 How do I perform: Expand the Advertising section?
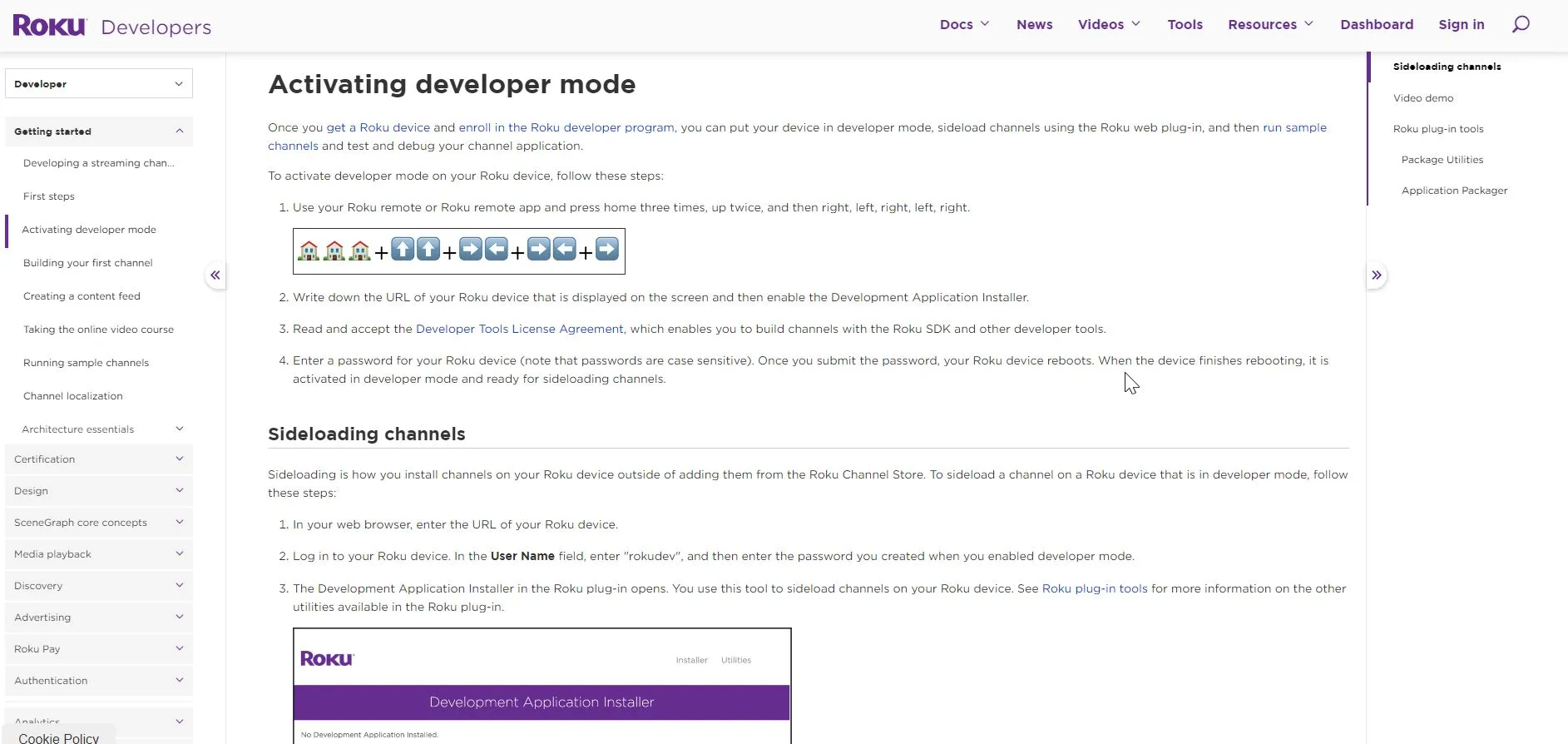[99, 618]
